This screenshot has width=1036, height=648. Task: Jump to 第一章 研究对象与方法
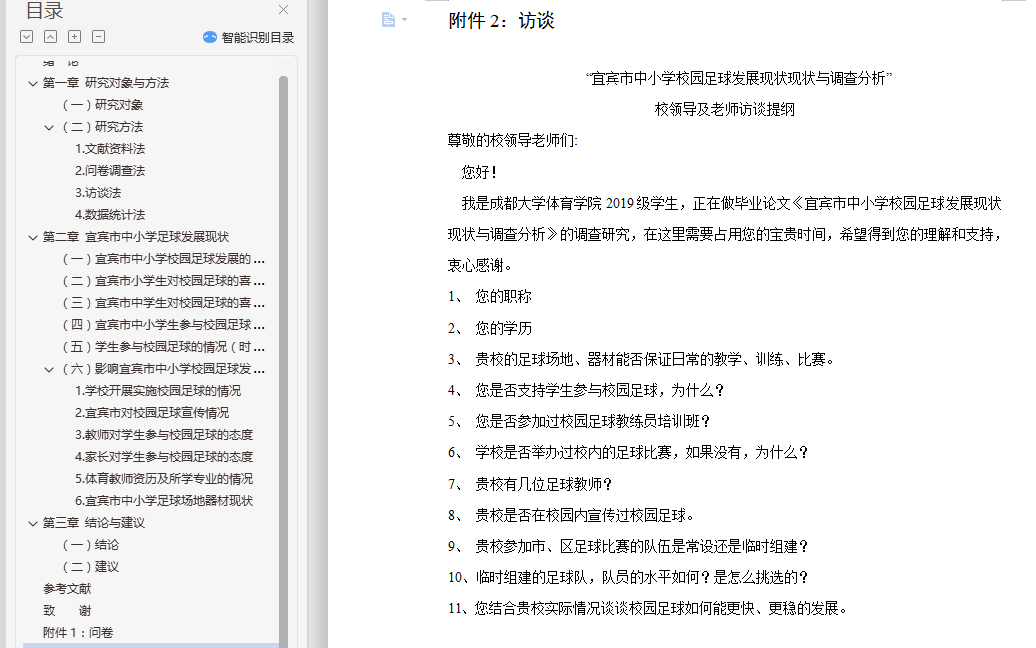pos(106,83)
